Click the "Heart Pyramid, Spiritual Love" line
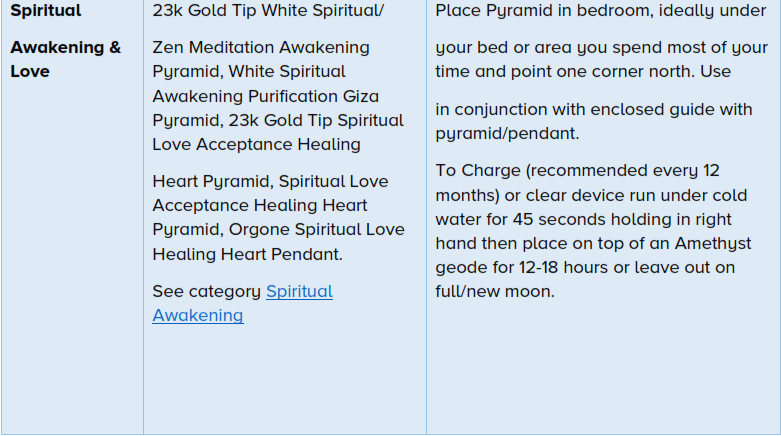 tap(270, 181)
